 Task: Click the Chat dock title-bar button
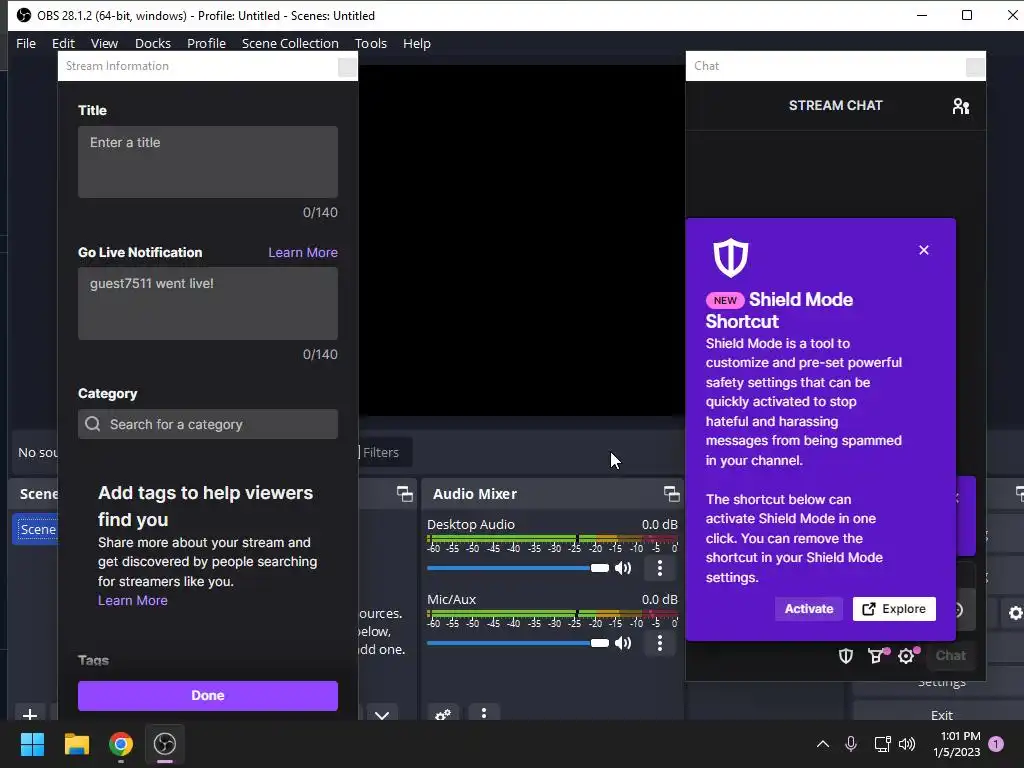(x=975, y=67)
